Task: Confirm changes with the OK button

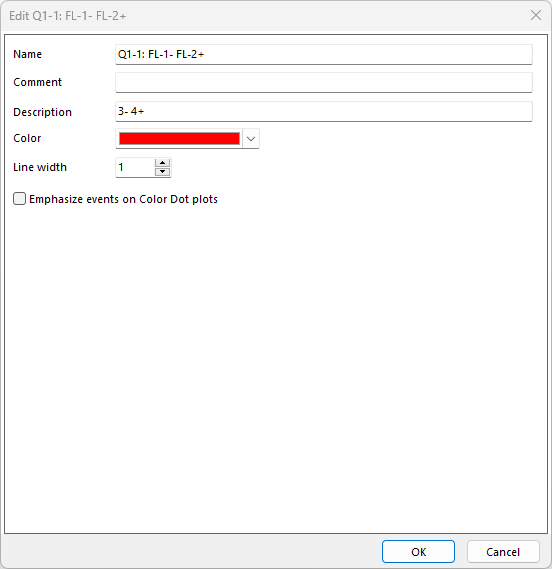Action: pos(418,552)
